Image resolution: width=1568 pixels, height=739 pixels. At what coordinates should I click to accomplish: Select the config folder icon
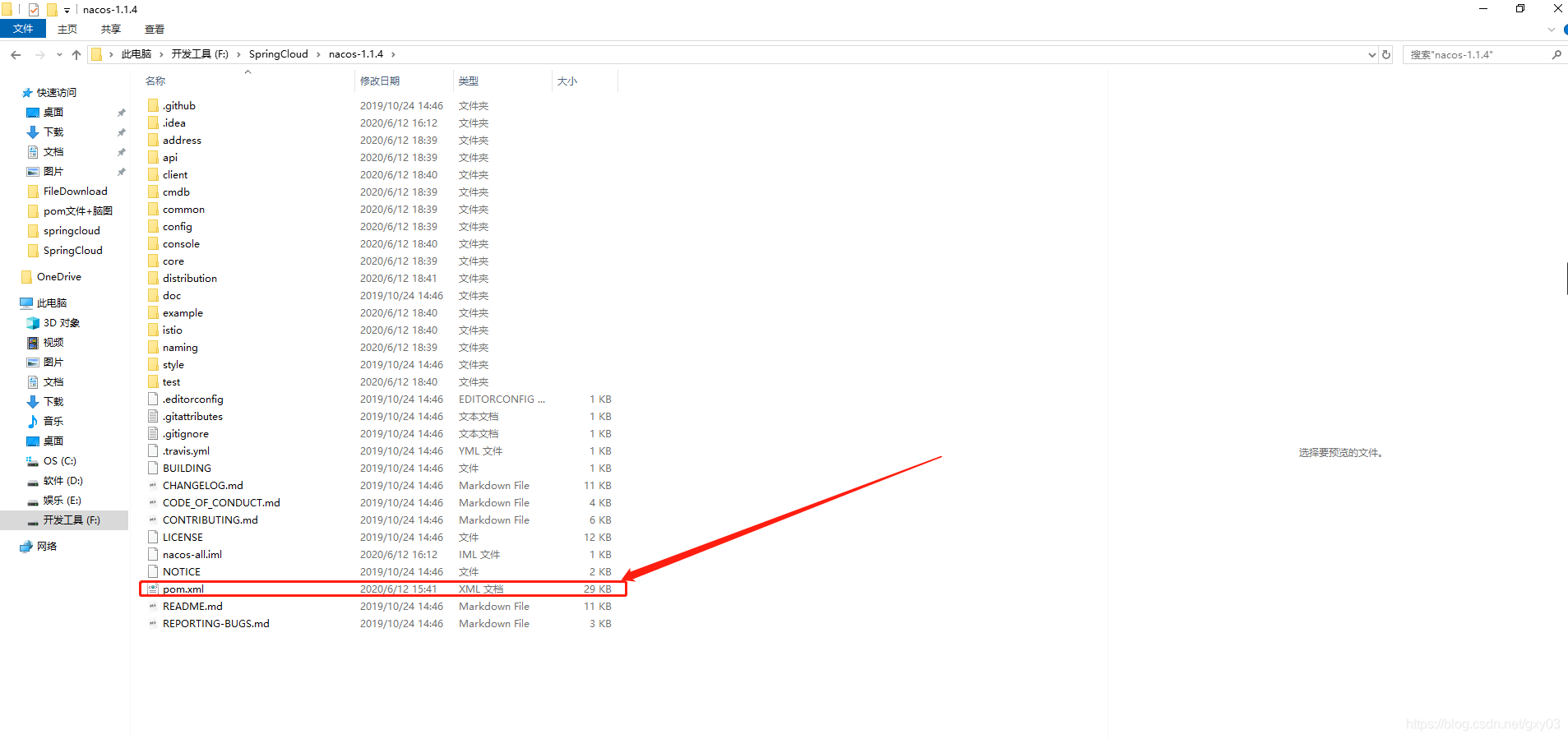(153, 226)
